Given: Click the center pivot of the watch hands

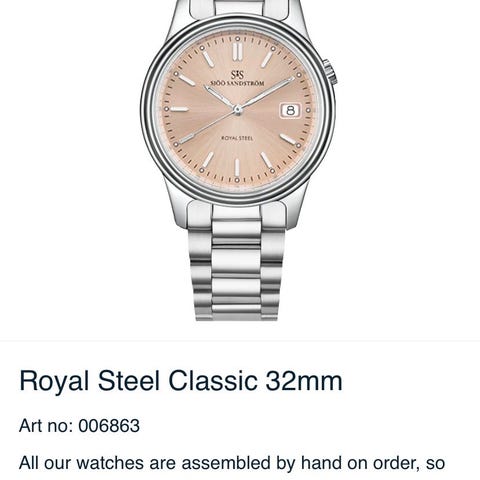Looking at the screenshot, I should [x=237, y=110].
